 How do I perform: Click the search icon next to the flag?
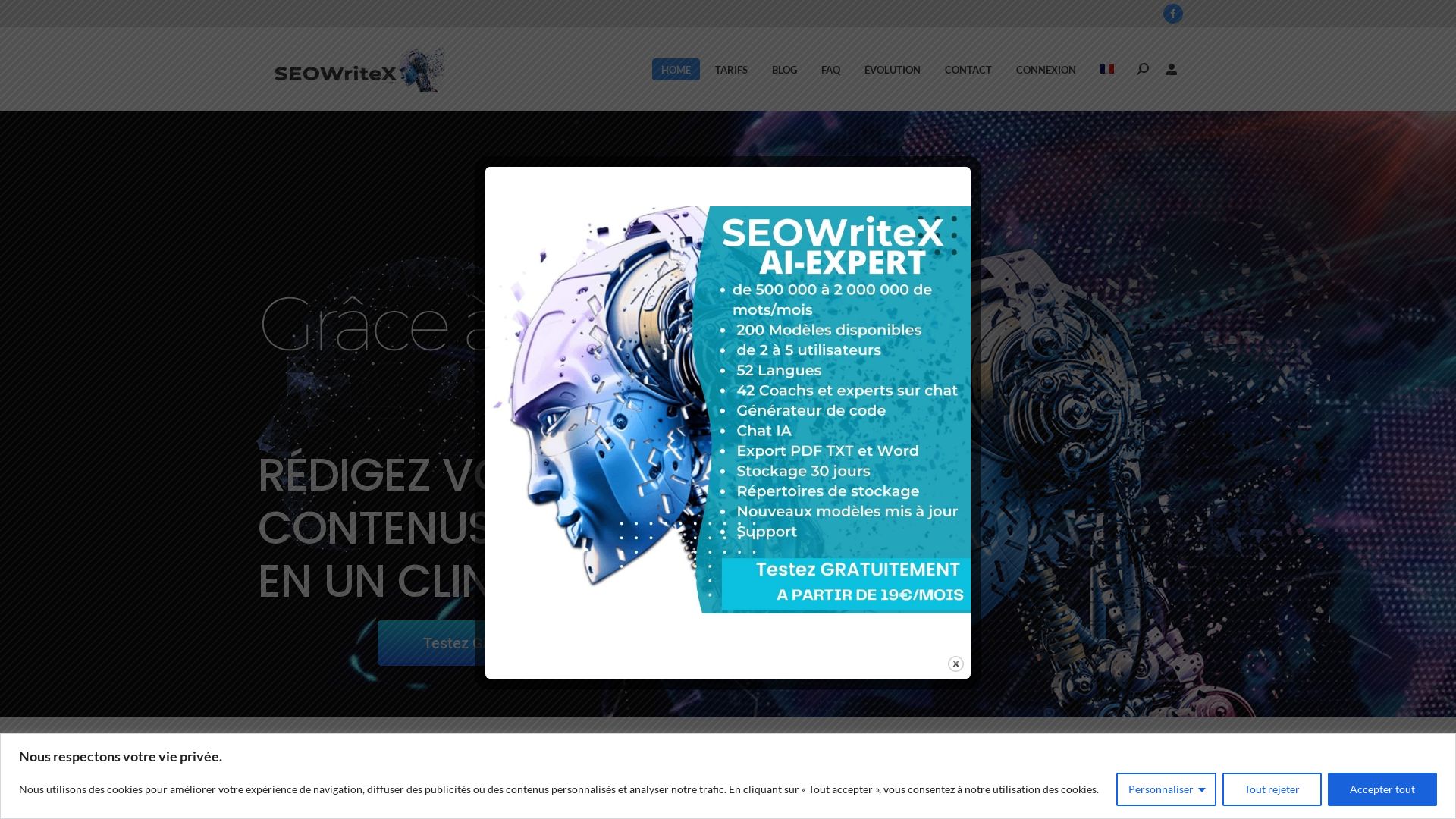[1142, 69]
